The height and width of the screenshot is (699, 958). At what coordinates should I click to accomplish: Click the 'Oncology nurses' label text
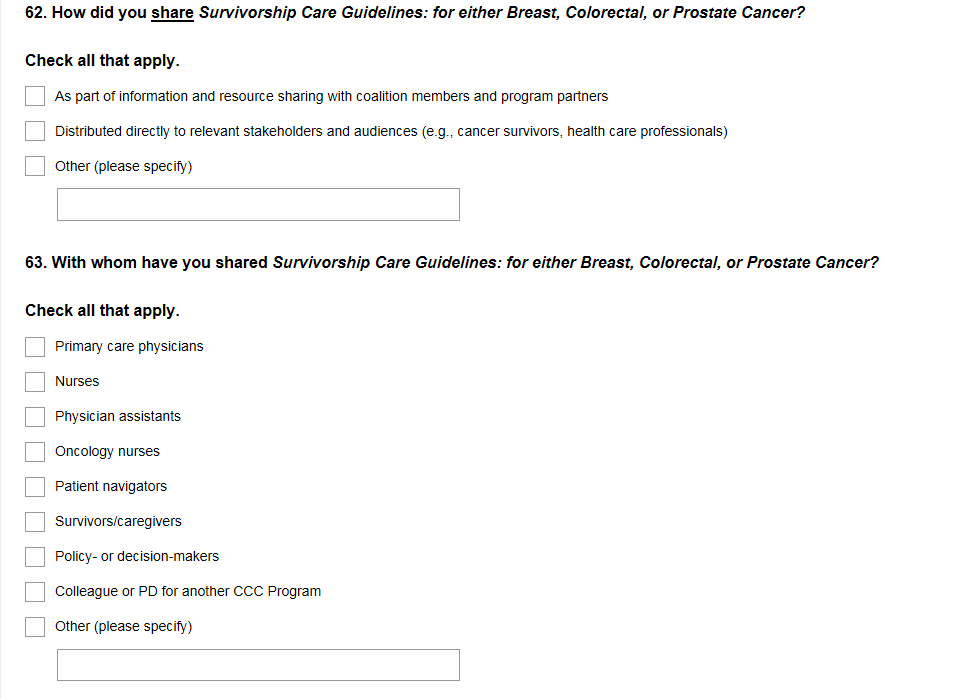pos(107,451)
